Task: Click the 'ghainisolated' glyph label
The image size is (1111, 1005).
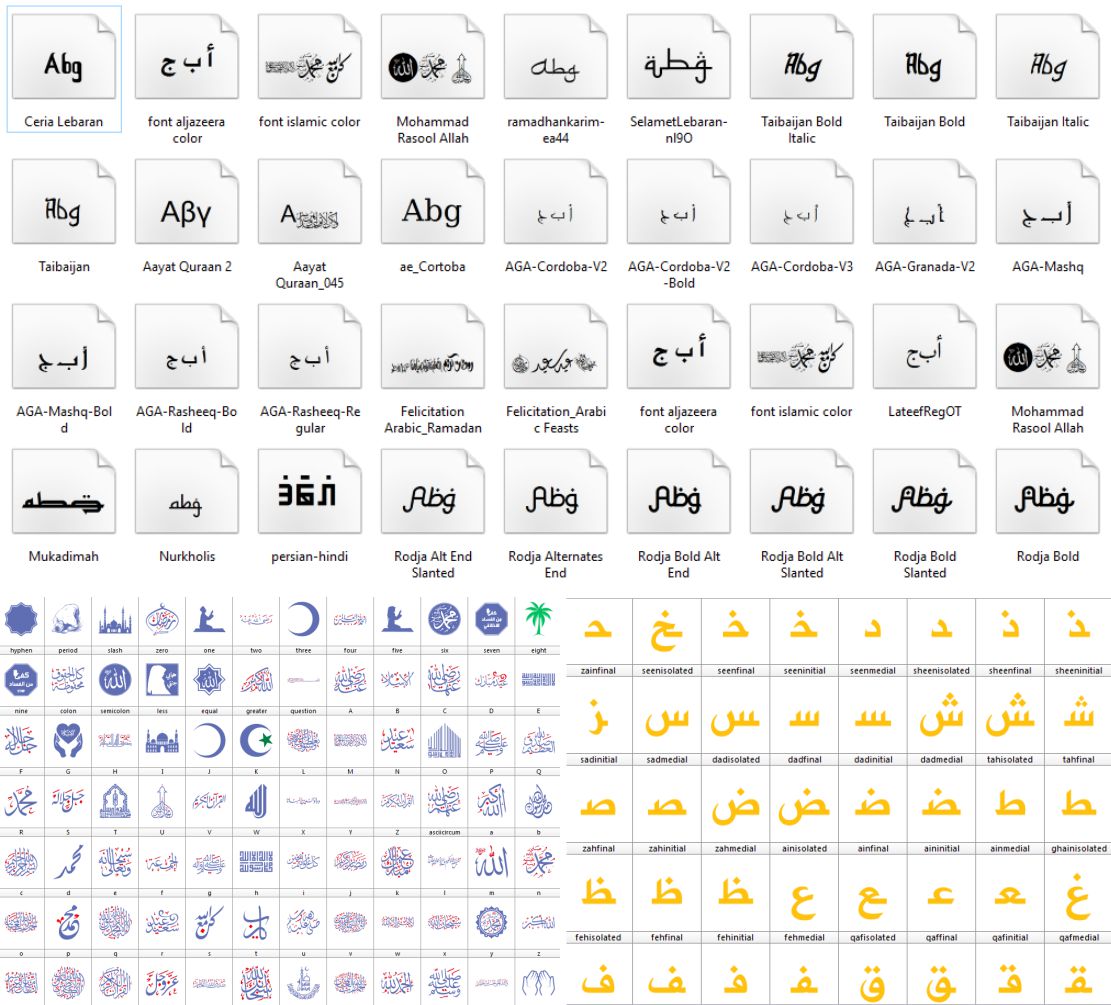Action: pos(1078,848)
